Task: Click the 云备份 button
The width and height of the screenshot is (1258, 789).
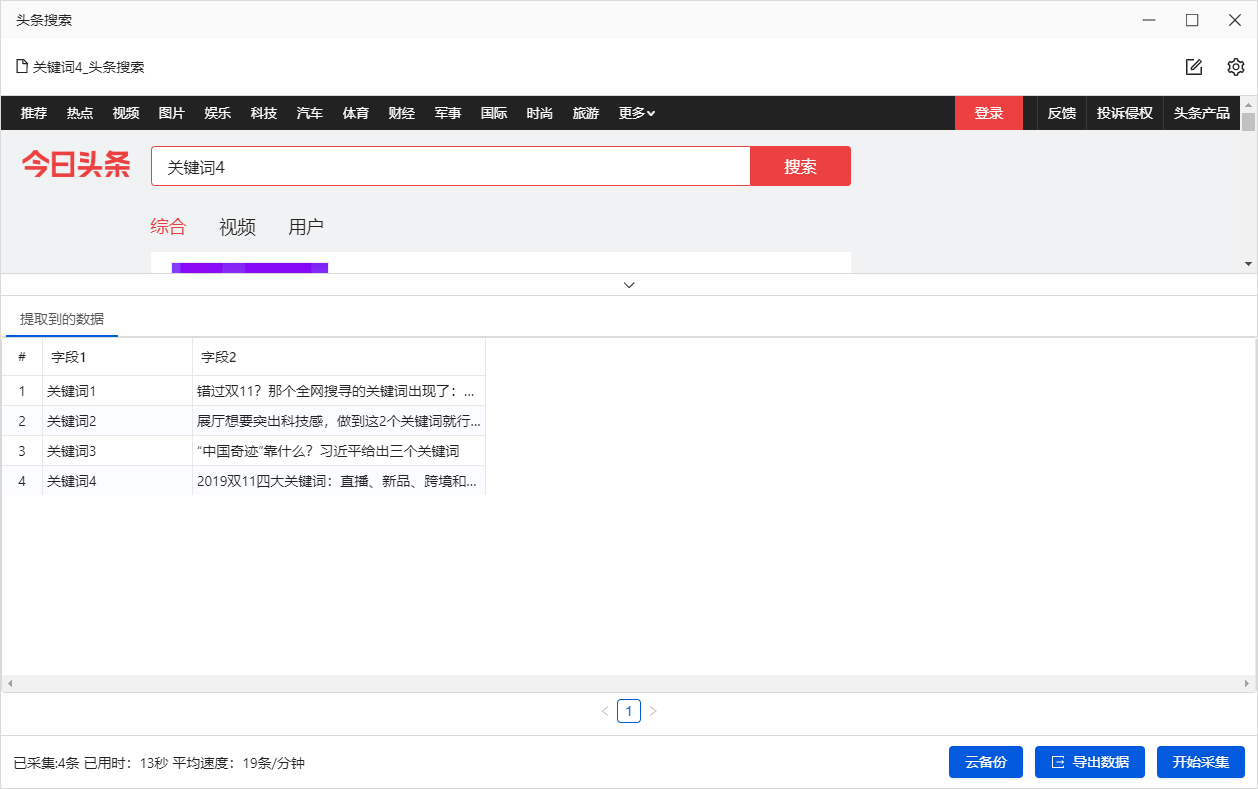Action: pos(986,762)
